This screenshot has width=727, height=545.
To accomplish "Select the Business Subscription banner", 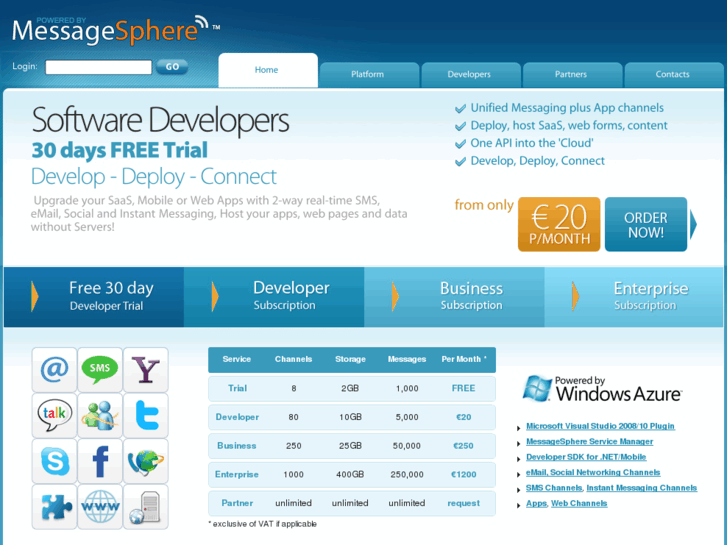I will [x=454, y=297].
